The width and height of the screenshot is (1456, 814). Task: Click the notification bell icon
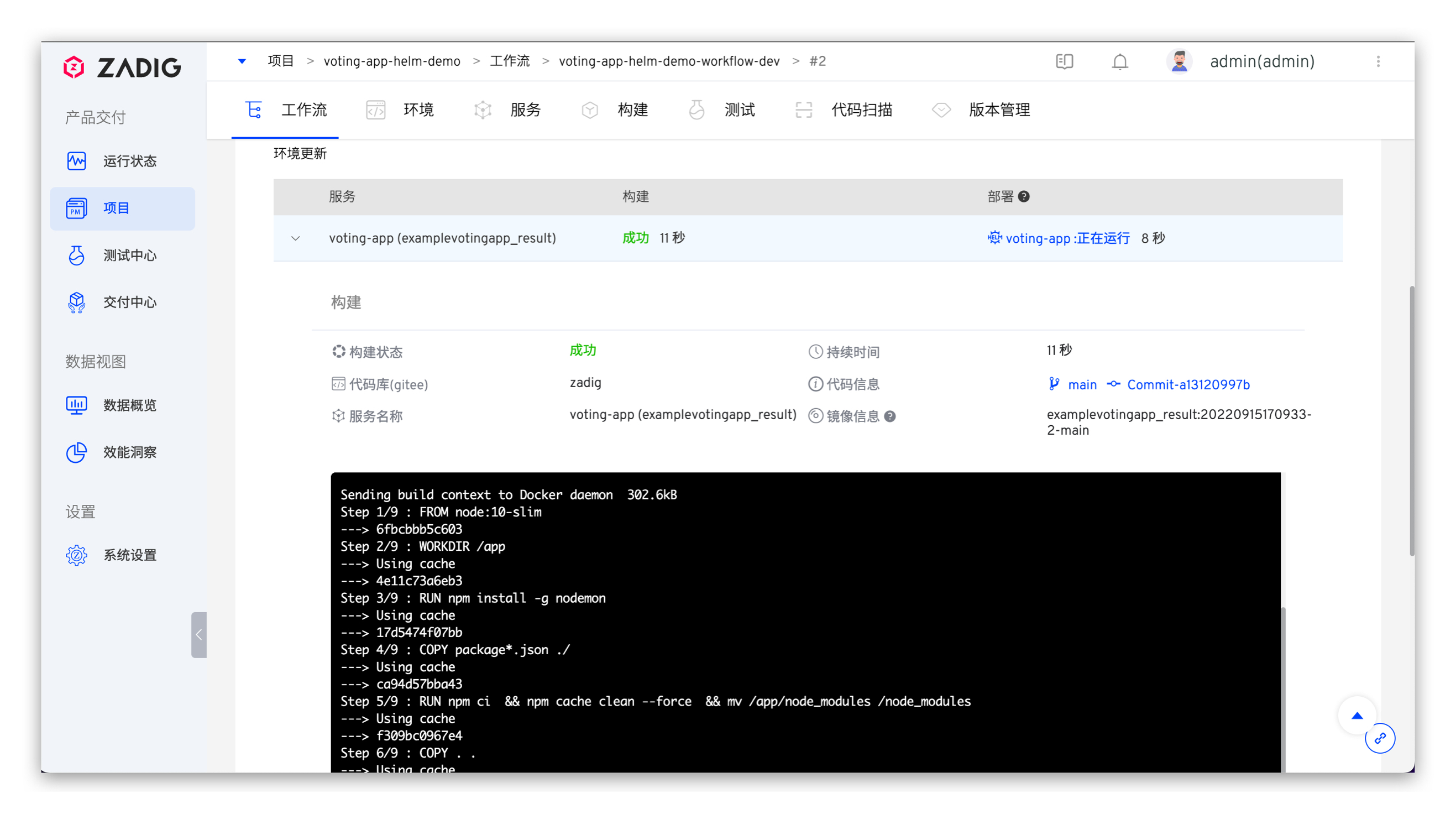pos(1119,61)
